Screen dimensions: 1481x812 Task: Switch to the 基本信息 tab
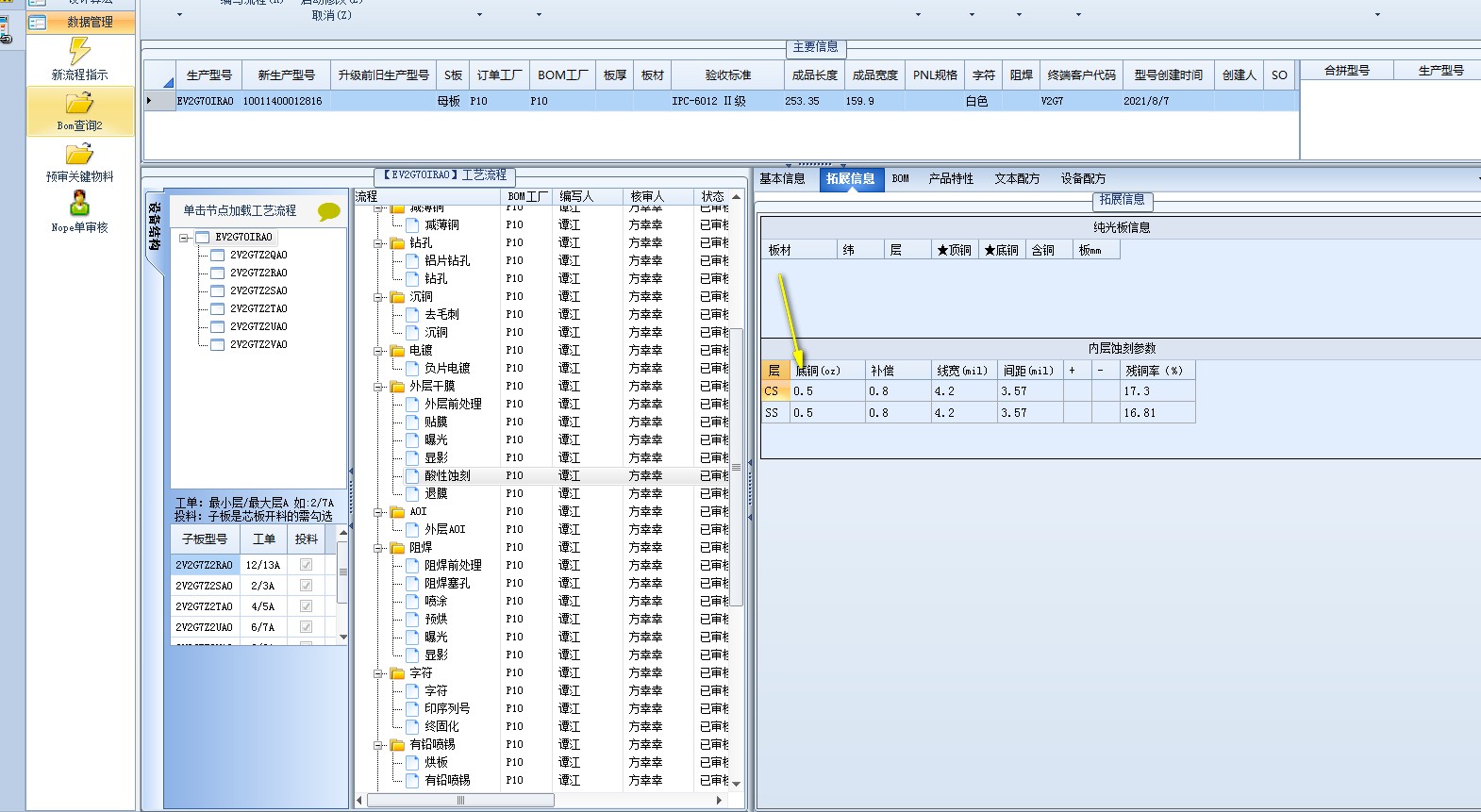point(783,179)
